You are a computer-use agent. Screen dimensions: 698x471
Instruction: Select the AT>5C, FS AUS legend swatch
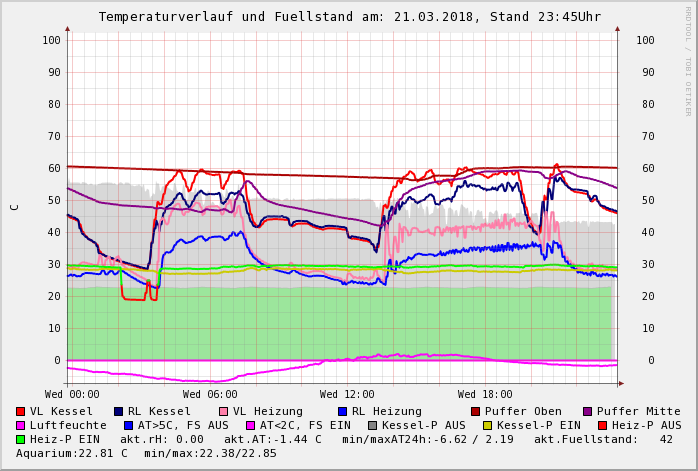pyautogui.click(x=128, y=425)
